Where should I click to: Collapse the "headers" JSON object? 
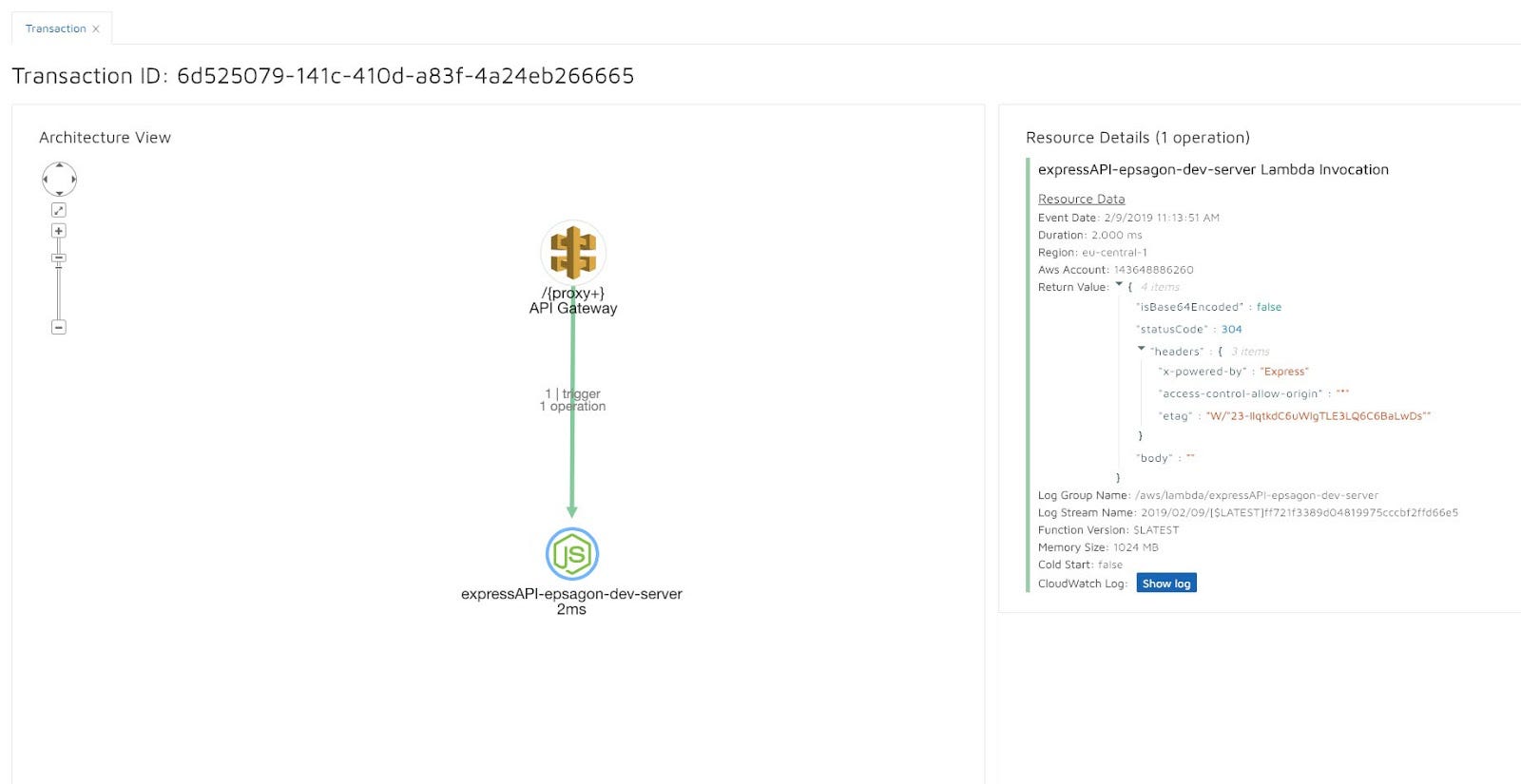tap(1141, 350)
